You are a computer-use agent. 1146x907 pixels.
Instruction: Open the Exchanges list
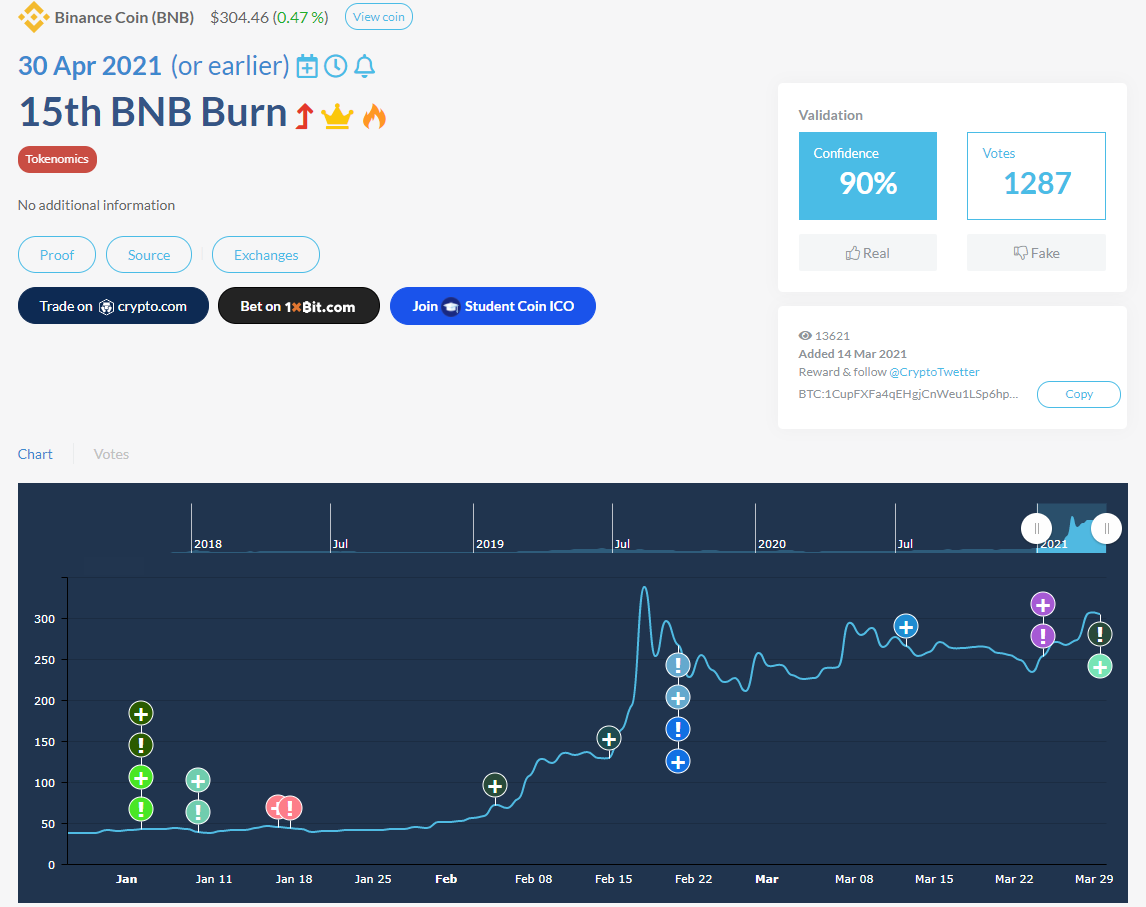click(266, 255)
